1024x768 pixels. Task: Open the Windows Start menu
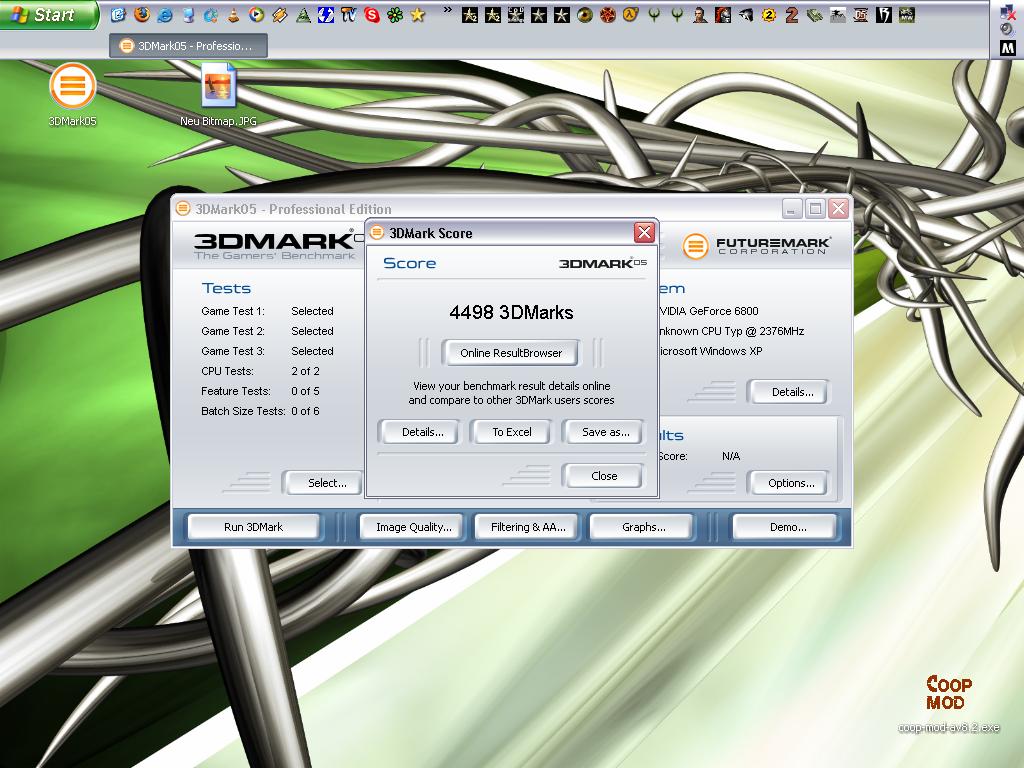click(x=47, y=14)
